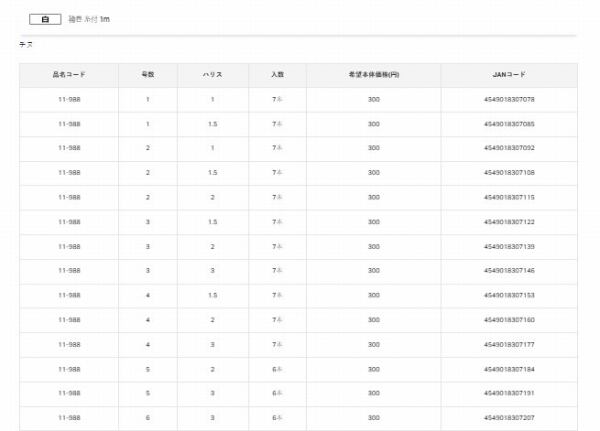
Task: Click JAN code 4549018307160
Action: click(509, 320)
